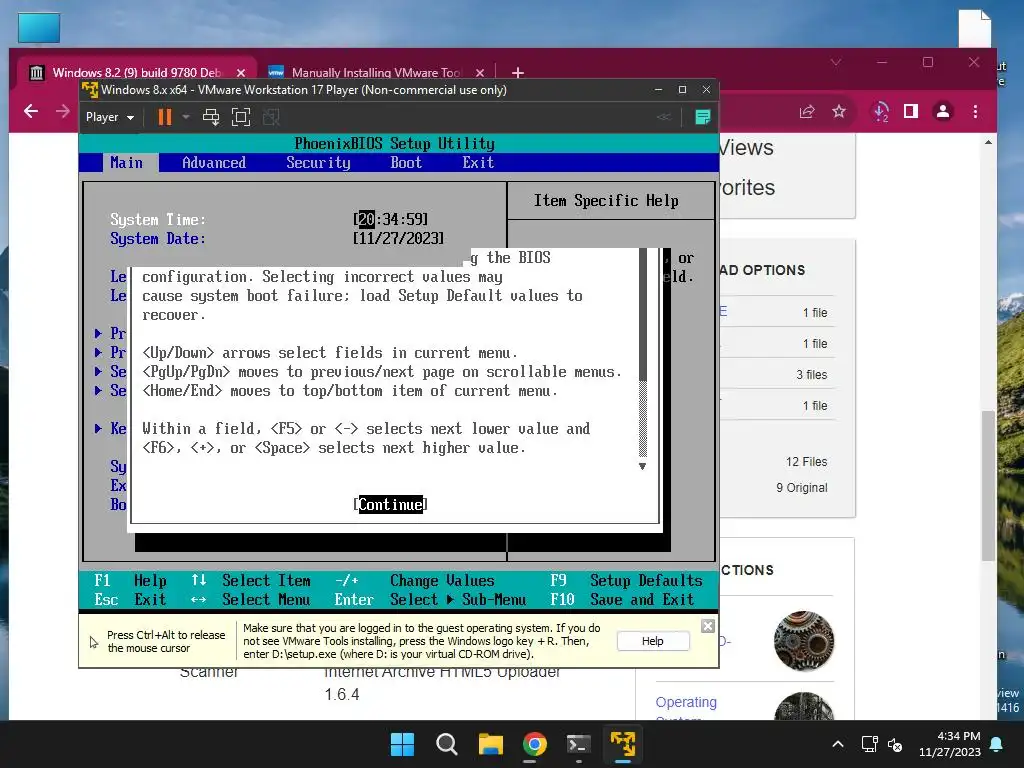This screenshot has width=1024, height=768.
Task: Enter full screen mode in VMware Player
Action: [x=241, y=117]
